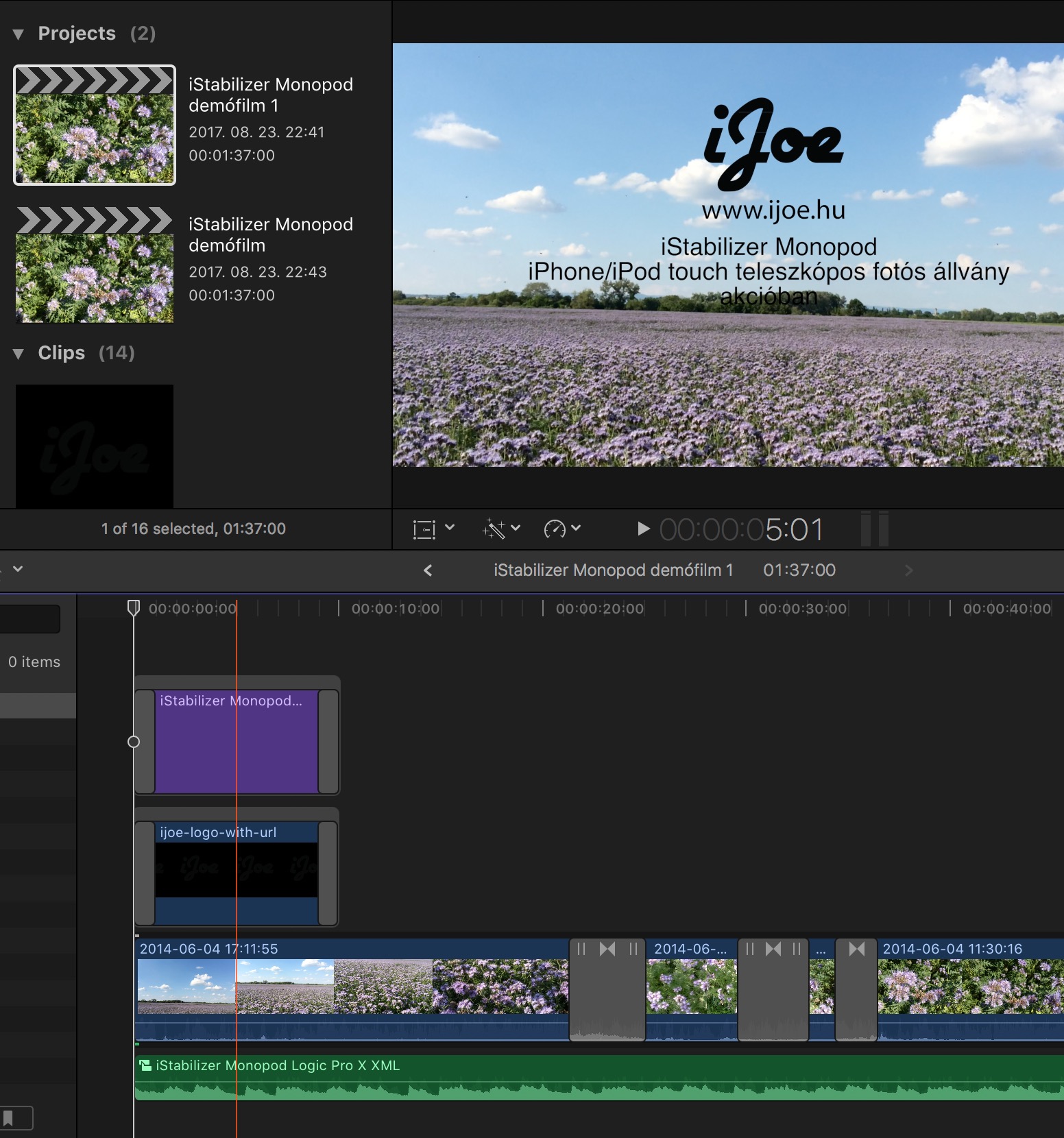Collapse the Clips section disclosure triangle

(19, 353)
